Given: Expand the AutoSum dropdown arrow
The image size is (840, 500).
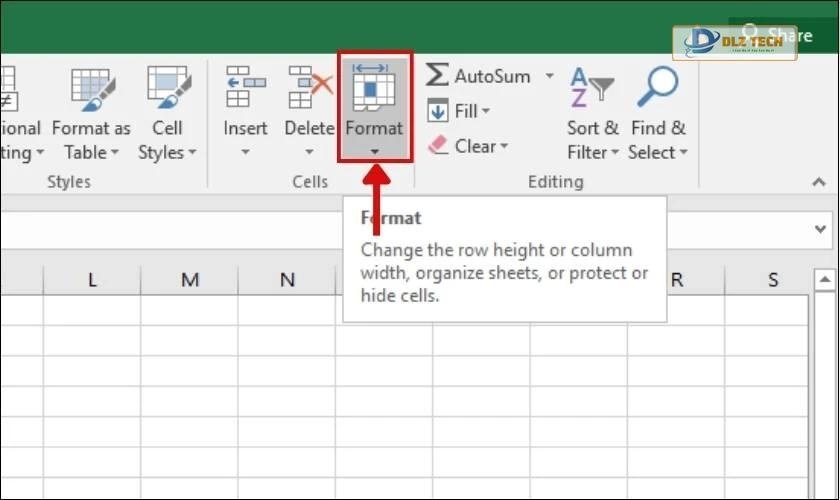Looking at the screenshot, I should (549, 76).
